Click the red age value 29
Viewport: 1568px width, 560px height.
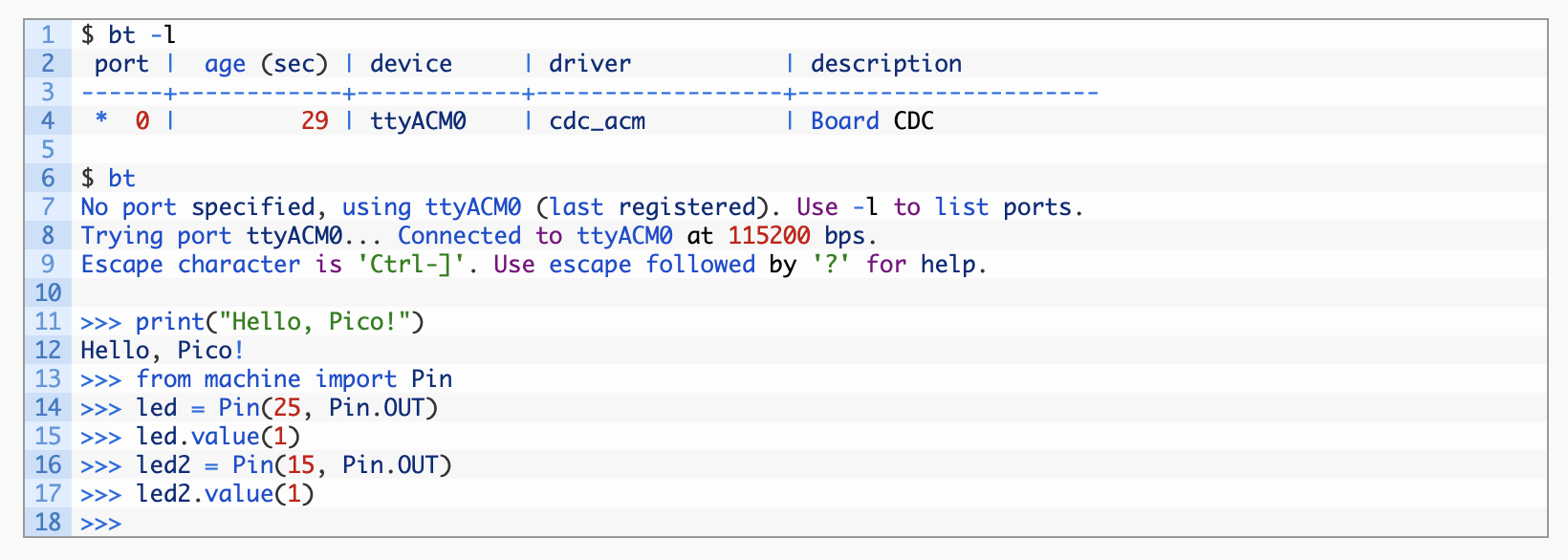[315, 121]
